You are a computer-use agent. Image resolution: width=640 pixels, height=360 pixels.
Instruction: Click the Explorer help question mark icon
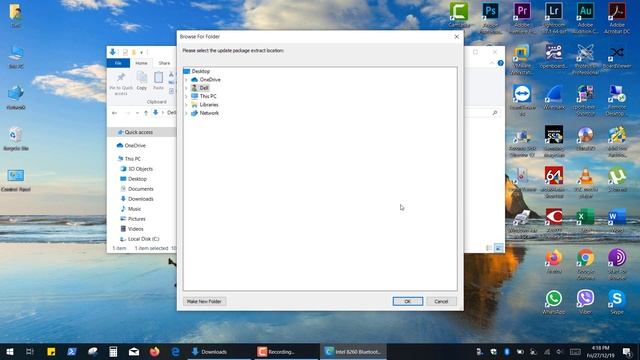pos(500,63)
